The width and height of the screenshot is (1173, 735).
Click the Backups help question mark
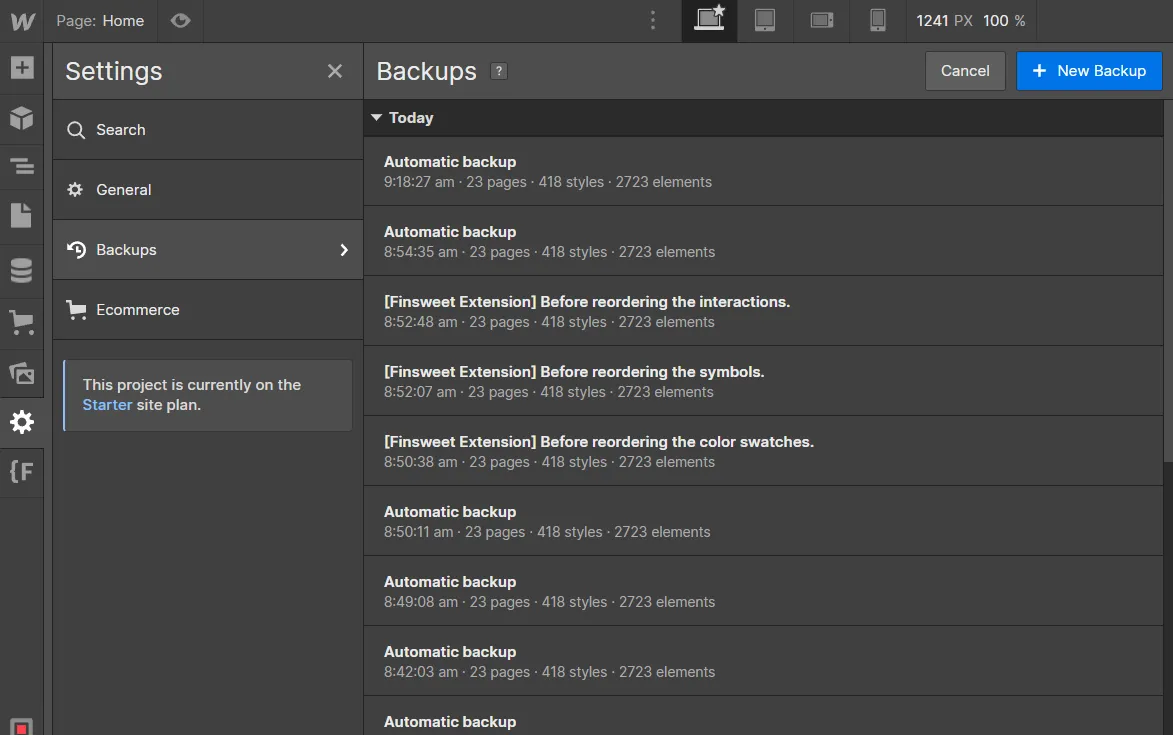499,71
